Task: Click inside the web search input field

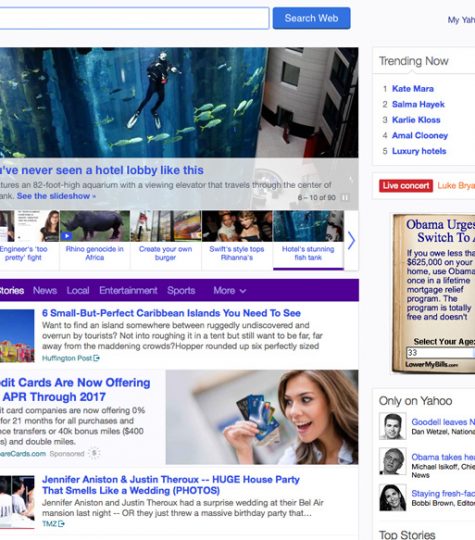Action: [133, 18]
